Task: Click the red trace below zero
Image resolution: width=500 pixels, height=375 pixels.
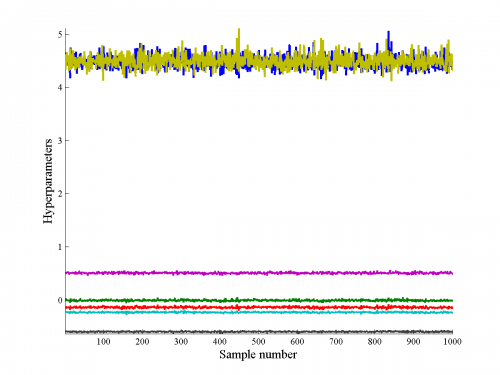Action: point(259,307)
